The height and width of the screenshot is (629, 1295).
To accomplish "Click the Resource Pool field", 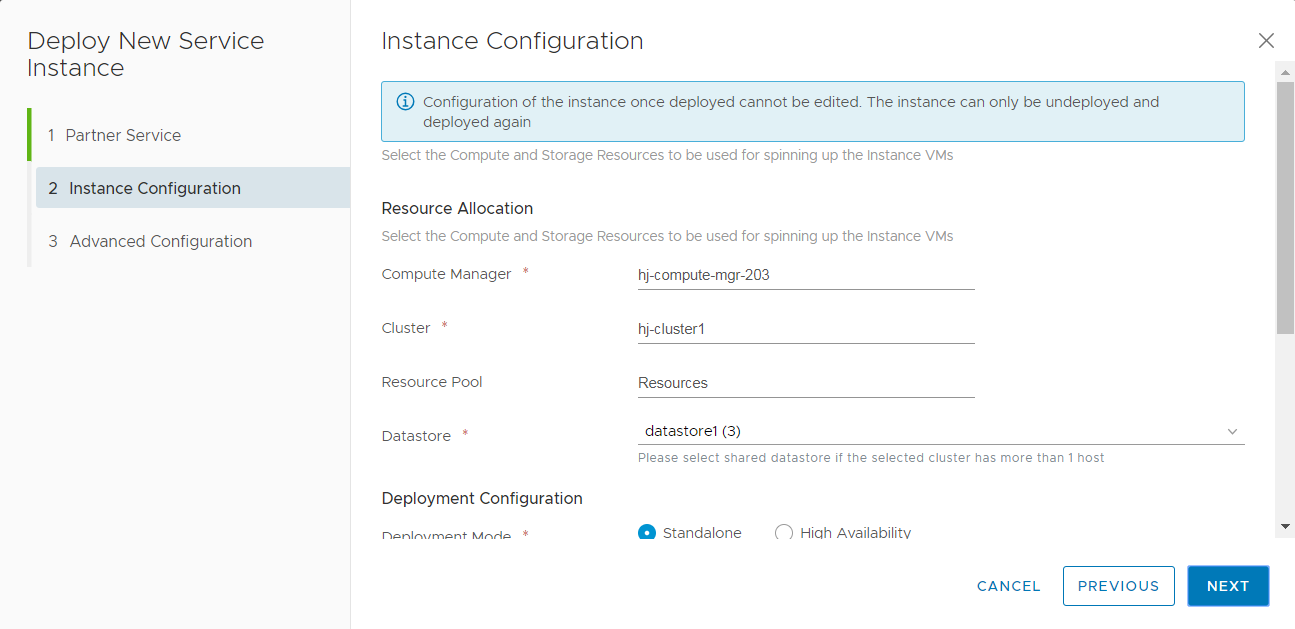I will [805, 383].
